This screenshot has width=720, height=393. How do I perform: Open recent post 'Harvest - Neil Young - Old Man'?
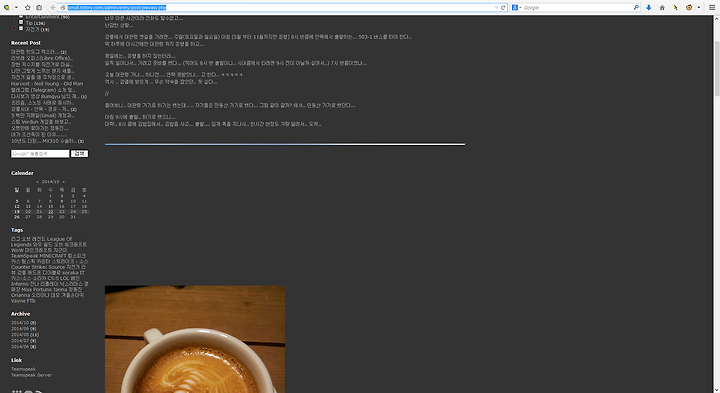(47, 84)
